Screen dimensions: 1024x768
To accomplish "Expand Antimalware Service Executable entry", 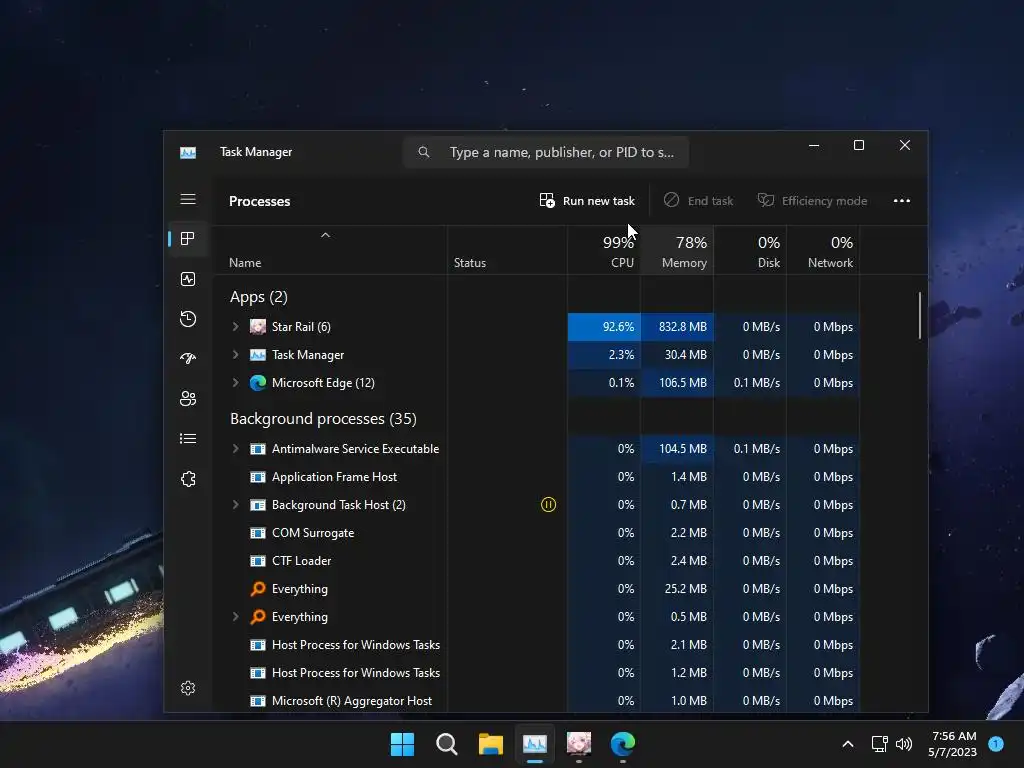I will (236, 449).
